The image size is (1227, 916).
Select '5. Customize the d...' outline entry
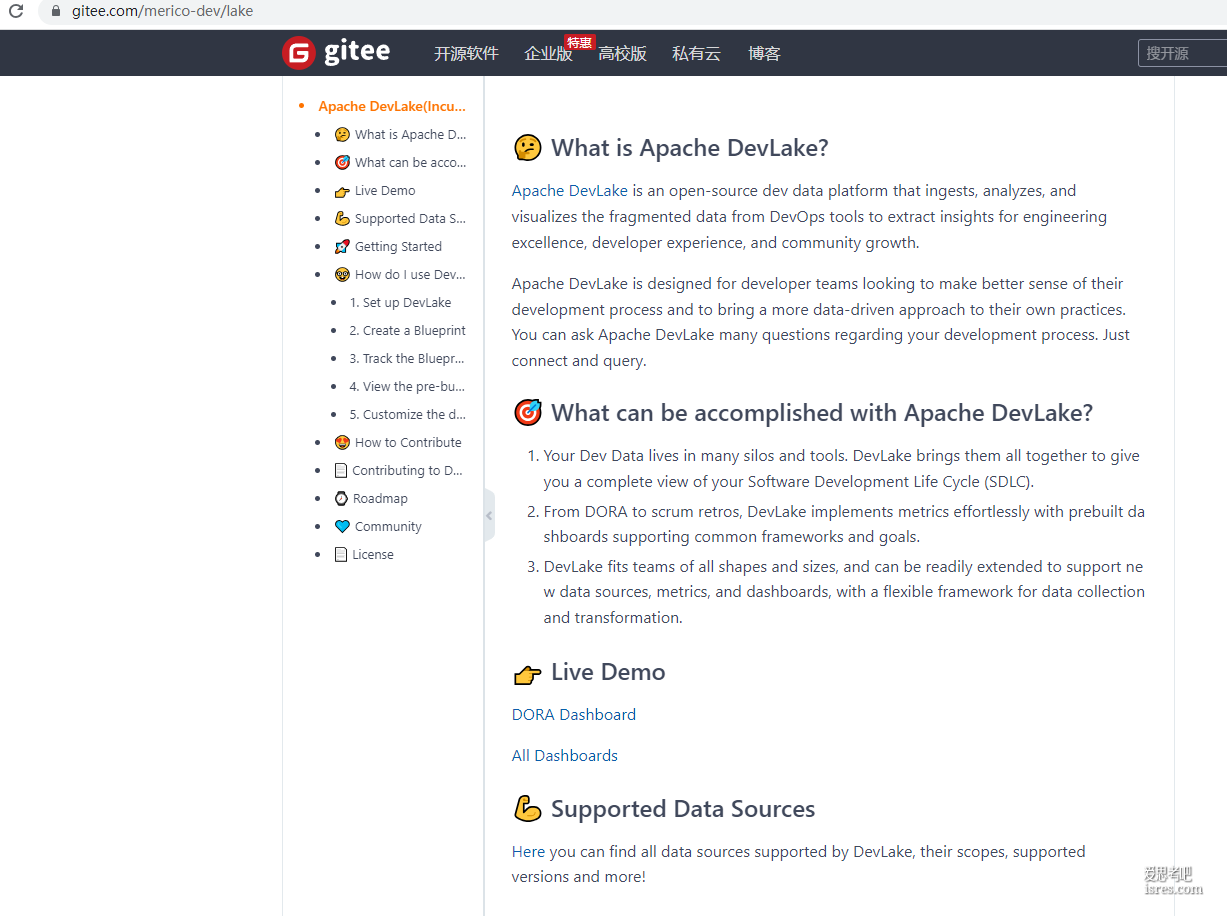click(407, 415)
